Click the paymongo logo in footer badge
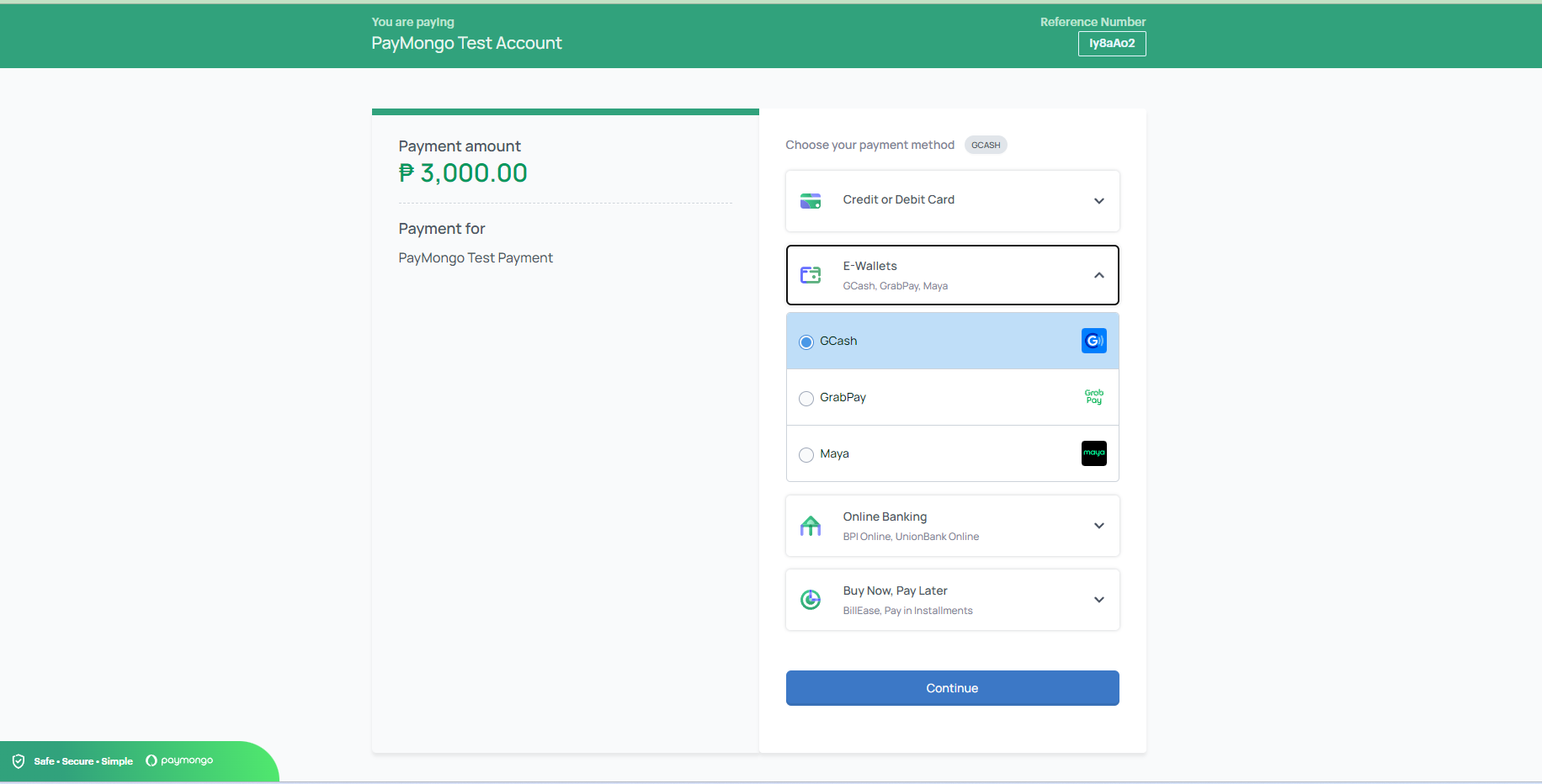 coord(179,760)
